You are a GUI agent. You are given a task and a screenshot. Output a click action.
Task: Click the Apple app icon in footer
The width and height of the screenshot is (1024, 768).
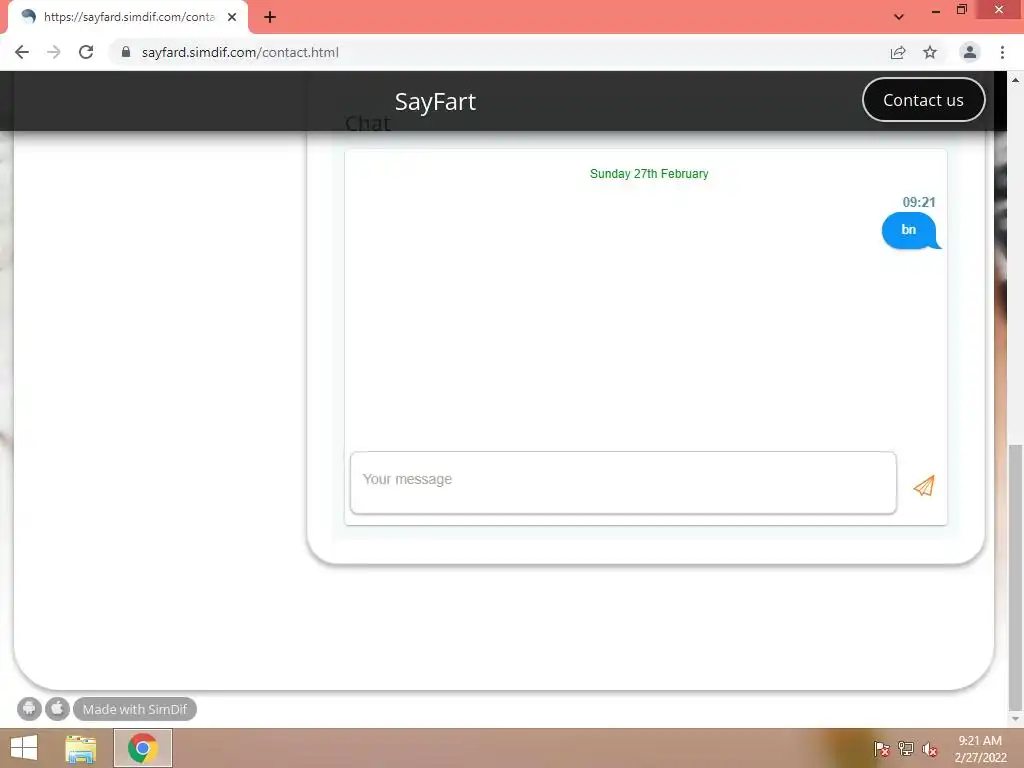coord(57,709)
